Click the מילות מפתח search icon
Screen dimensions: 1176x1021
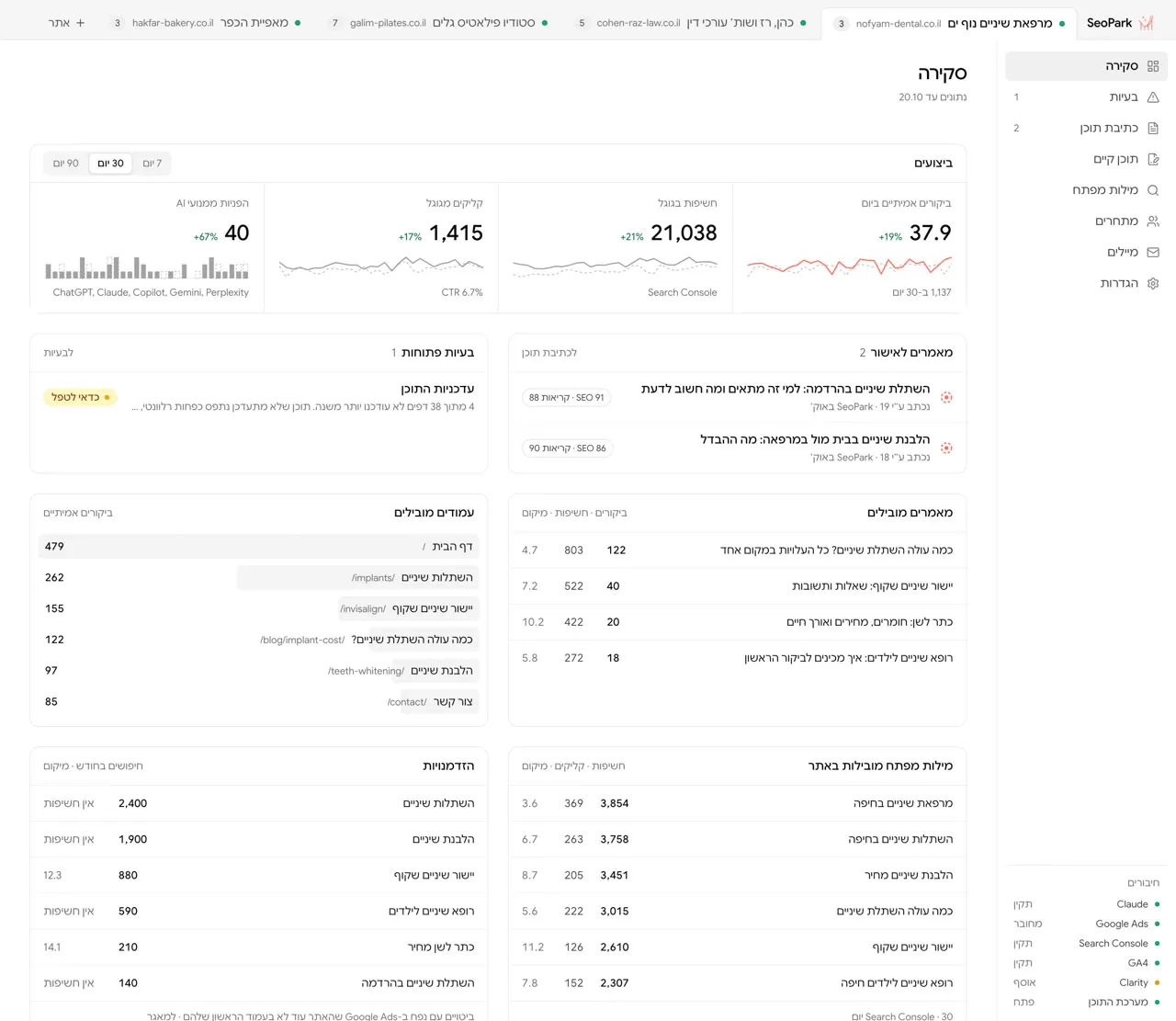coord(1153,190)
